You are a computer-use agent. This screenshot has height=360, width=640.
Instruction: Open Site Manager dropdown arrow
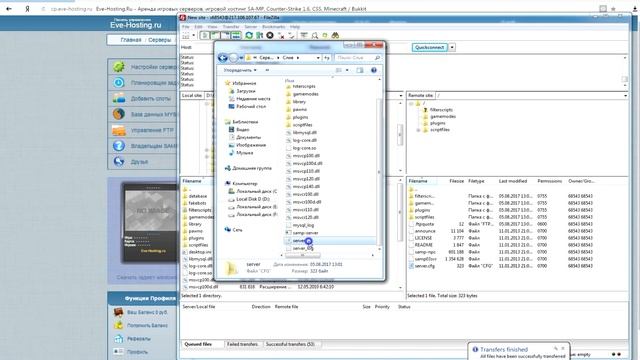(x=193, y=36)
